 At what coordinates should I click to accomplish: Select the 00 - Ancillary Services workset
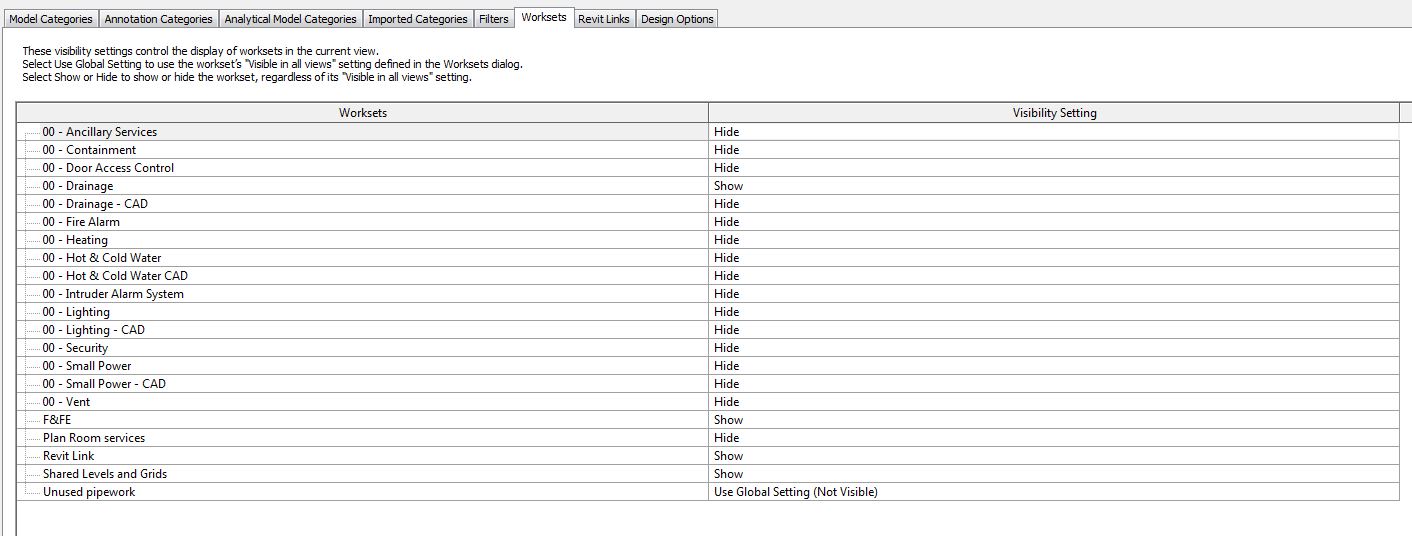pyautogui.click(x=100, y=132)
